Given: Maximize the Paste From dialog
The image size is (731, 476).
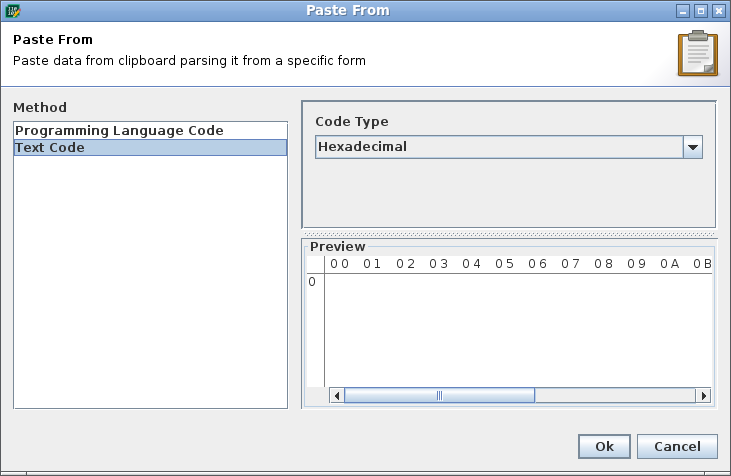Looking at the screenshot, I should pos(700,11).
